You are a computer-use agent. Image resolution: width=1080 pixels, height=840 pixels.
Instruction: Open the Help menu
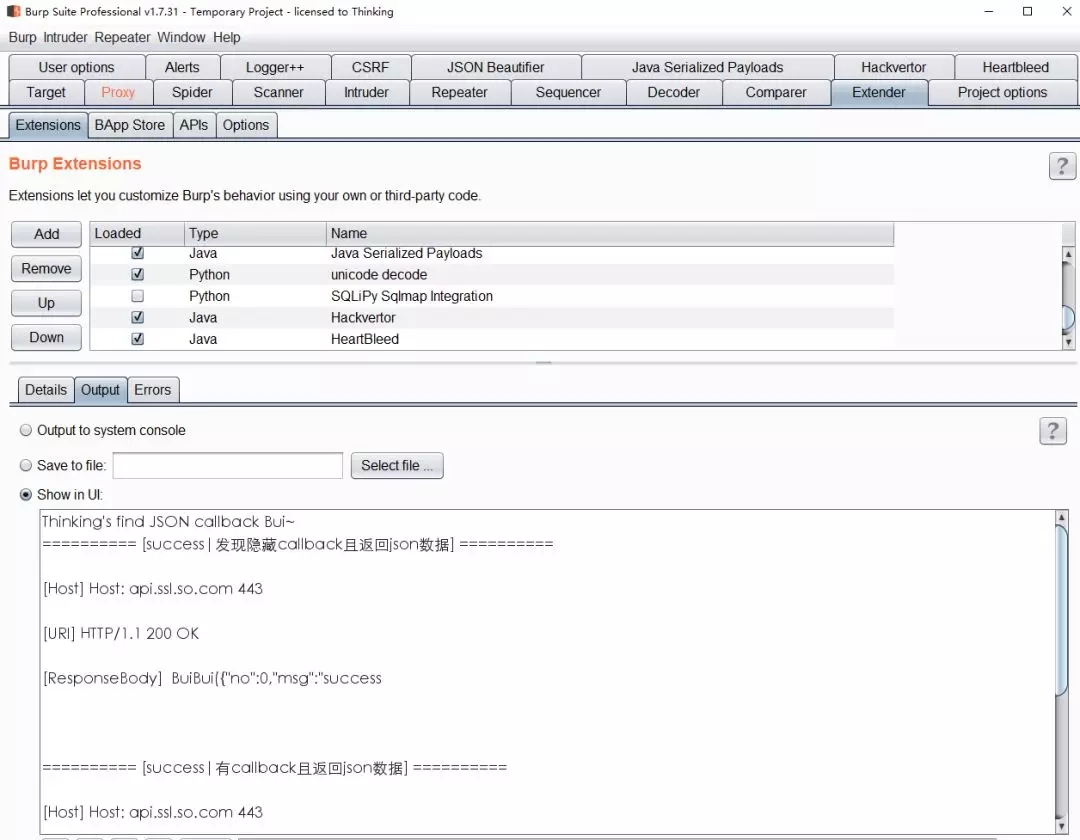pos(227,37)
